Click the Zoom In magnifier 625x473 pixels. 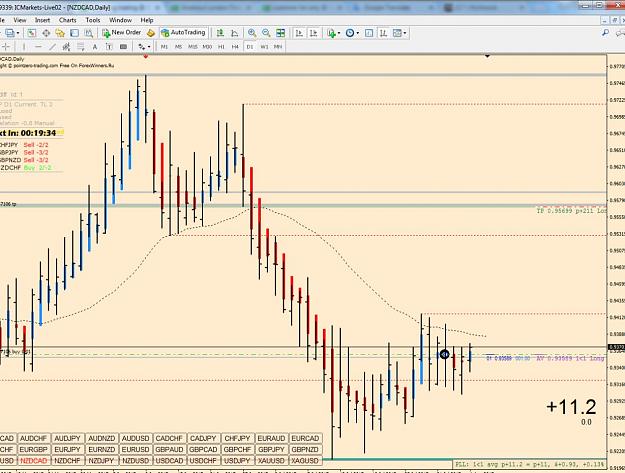point(252,33)
